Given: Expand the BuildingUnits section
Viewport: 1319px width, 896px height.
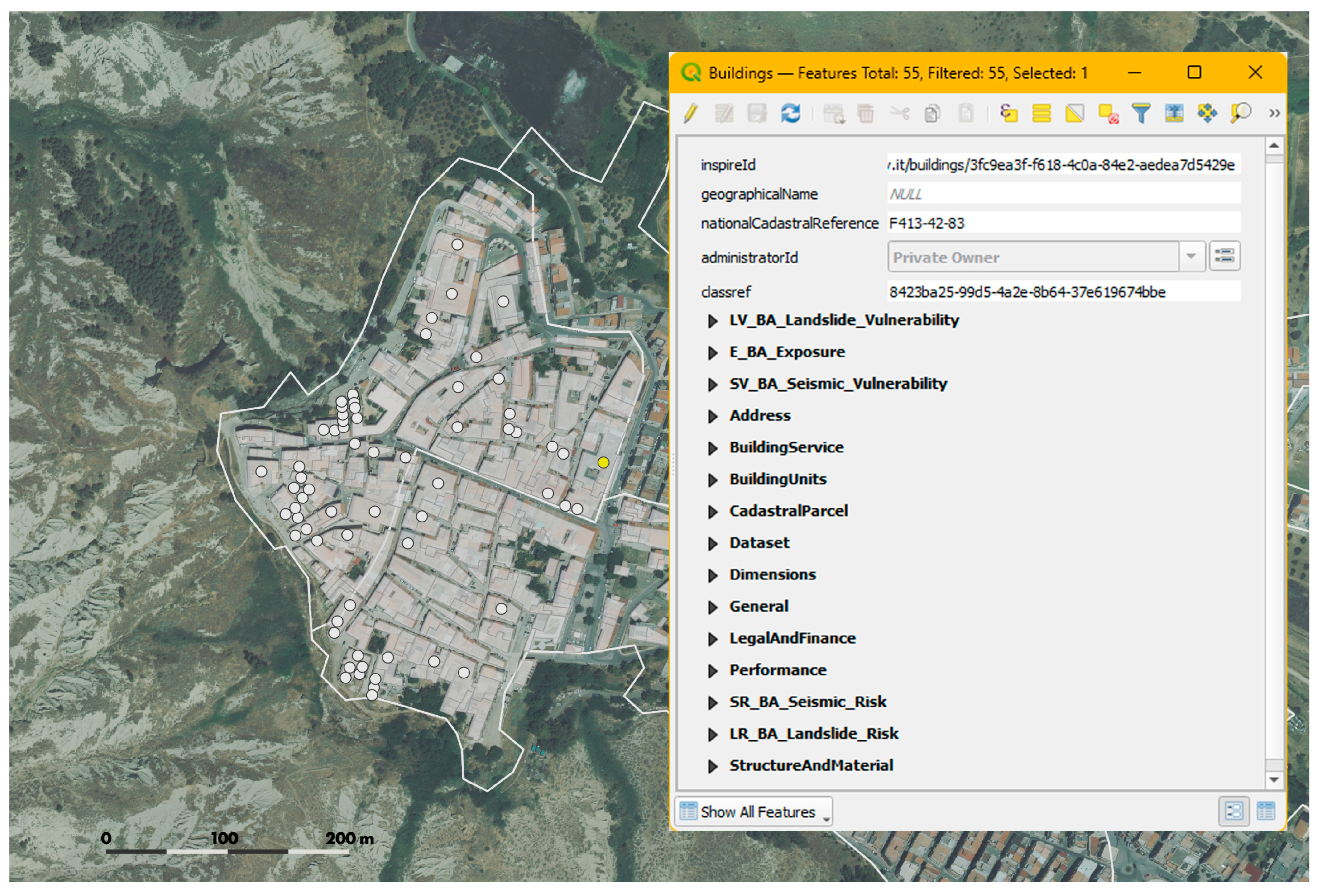Looking at the screenshot, I should (x=713, y=480).
